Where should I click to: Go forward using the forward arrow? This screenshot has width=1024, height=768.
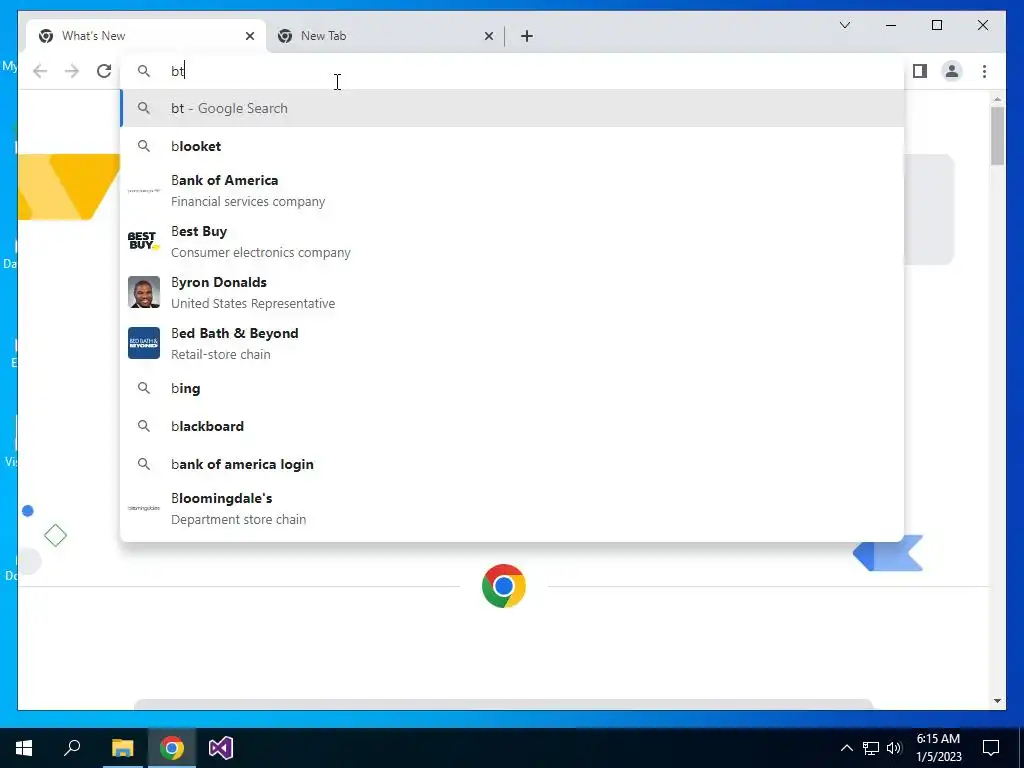[x=72, y=71]
